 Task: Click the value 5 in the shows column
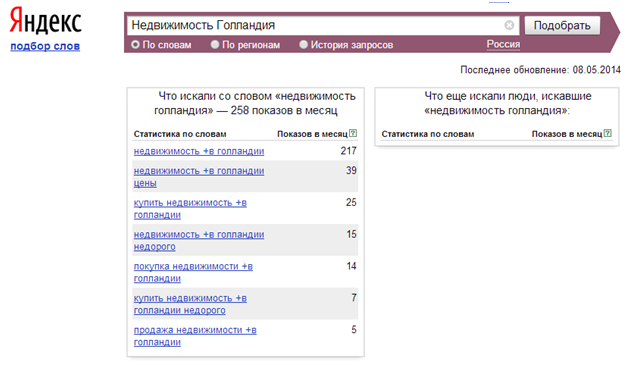(x=354, y=330)
